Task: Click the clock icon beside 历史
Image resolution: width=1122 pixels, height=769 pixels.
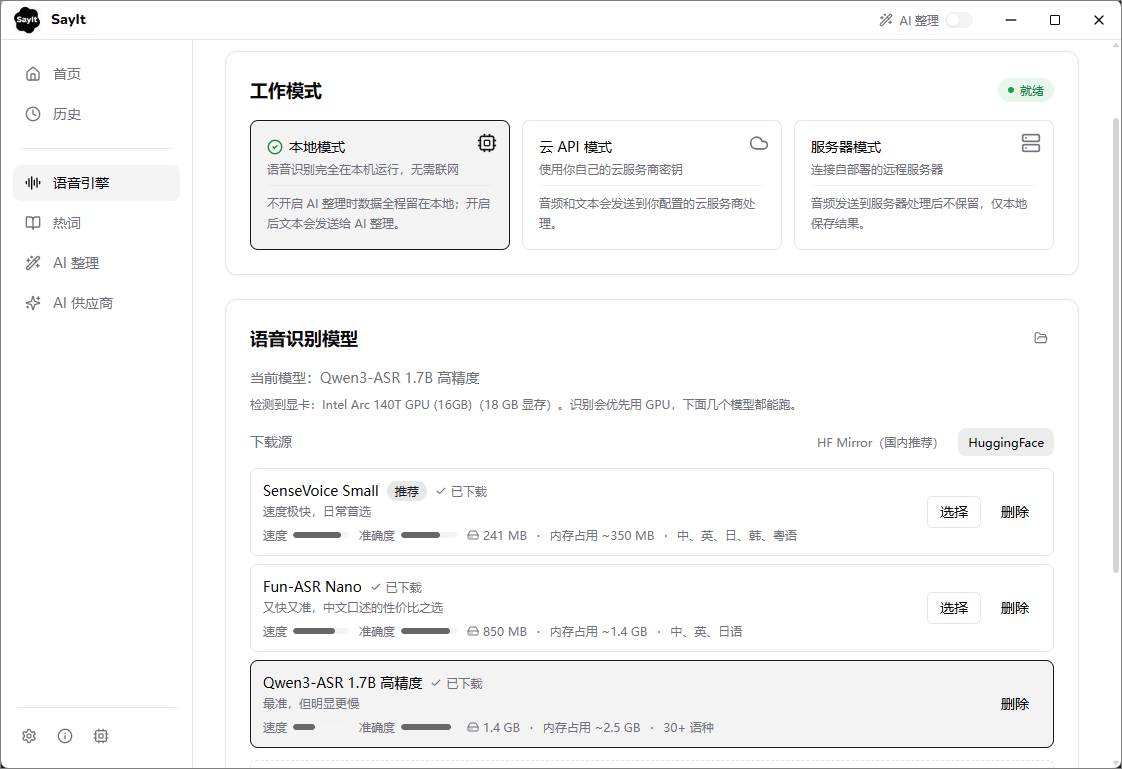Action: pyautogui.click(x=33, y=114)
